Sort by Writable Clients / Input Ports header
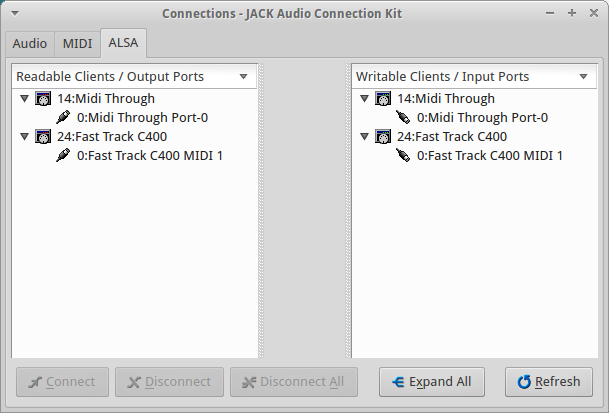This screenshot has width=609, height=413. [474, 77]
